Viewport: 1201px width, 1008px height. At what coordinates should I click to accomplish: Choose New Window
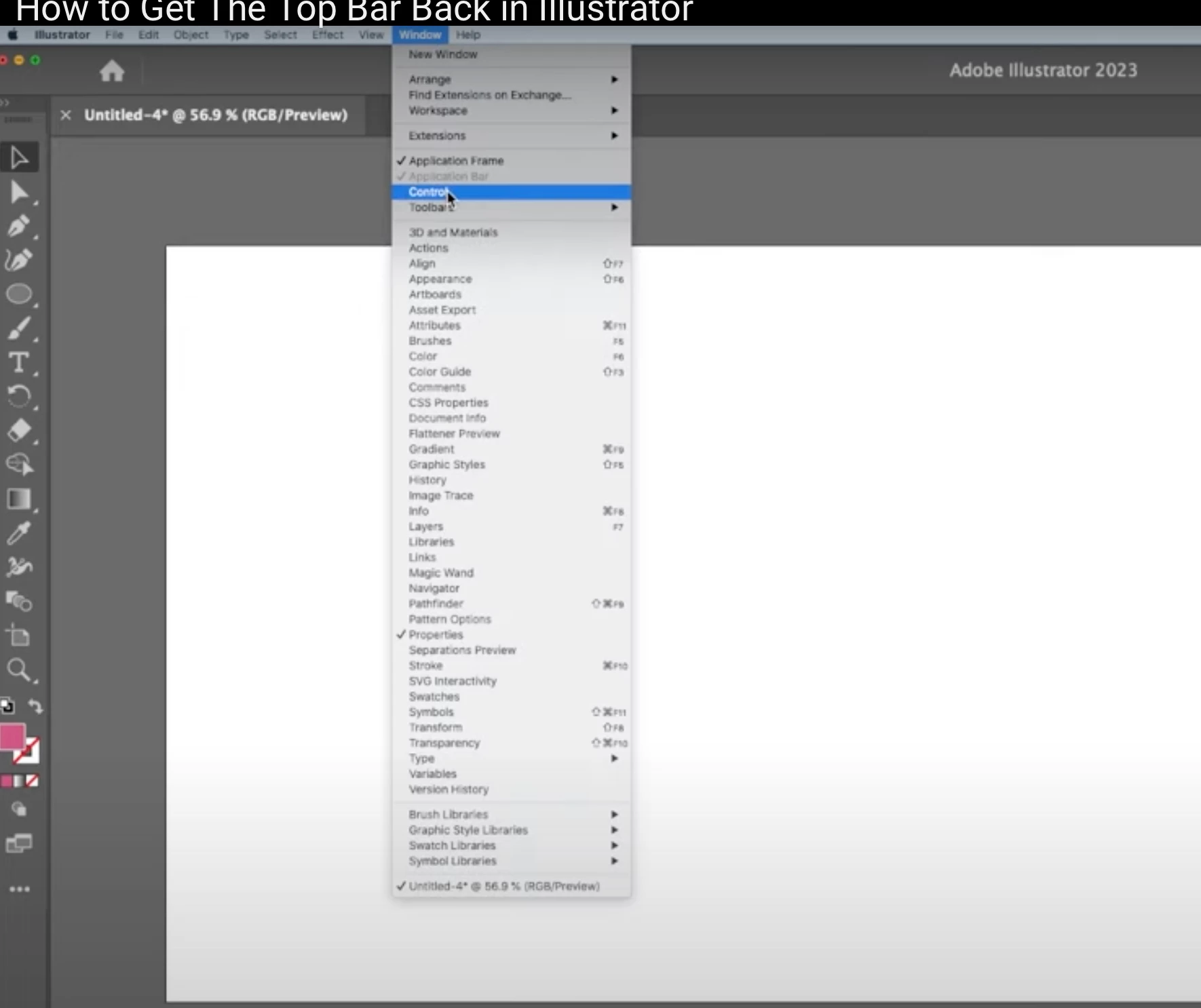point(512,54)
